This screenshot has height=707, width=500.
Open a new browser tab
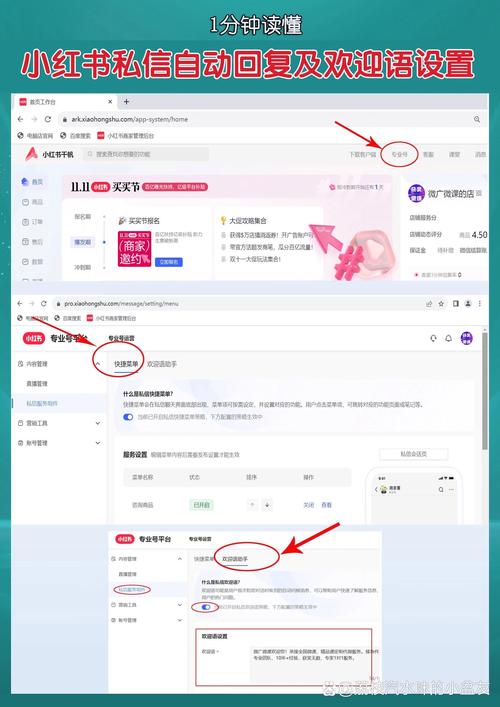(x=126, y=102)
